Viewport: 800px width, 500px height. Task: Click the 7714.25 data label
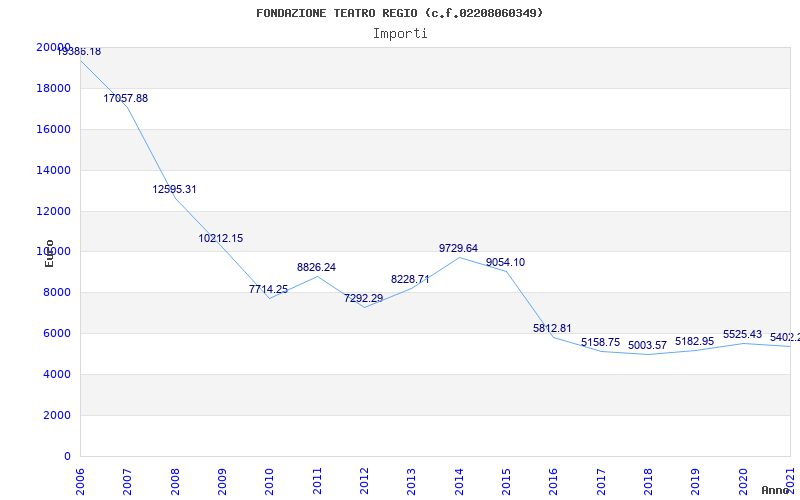268,289
